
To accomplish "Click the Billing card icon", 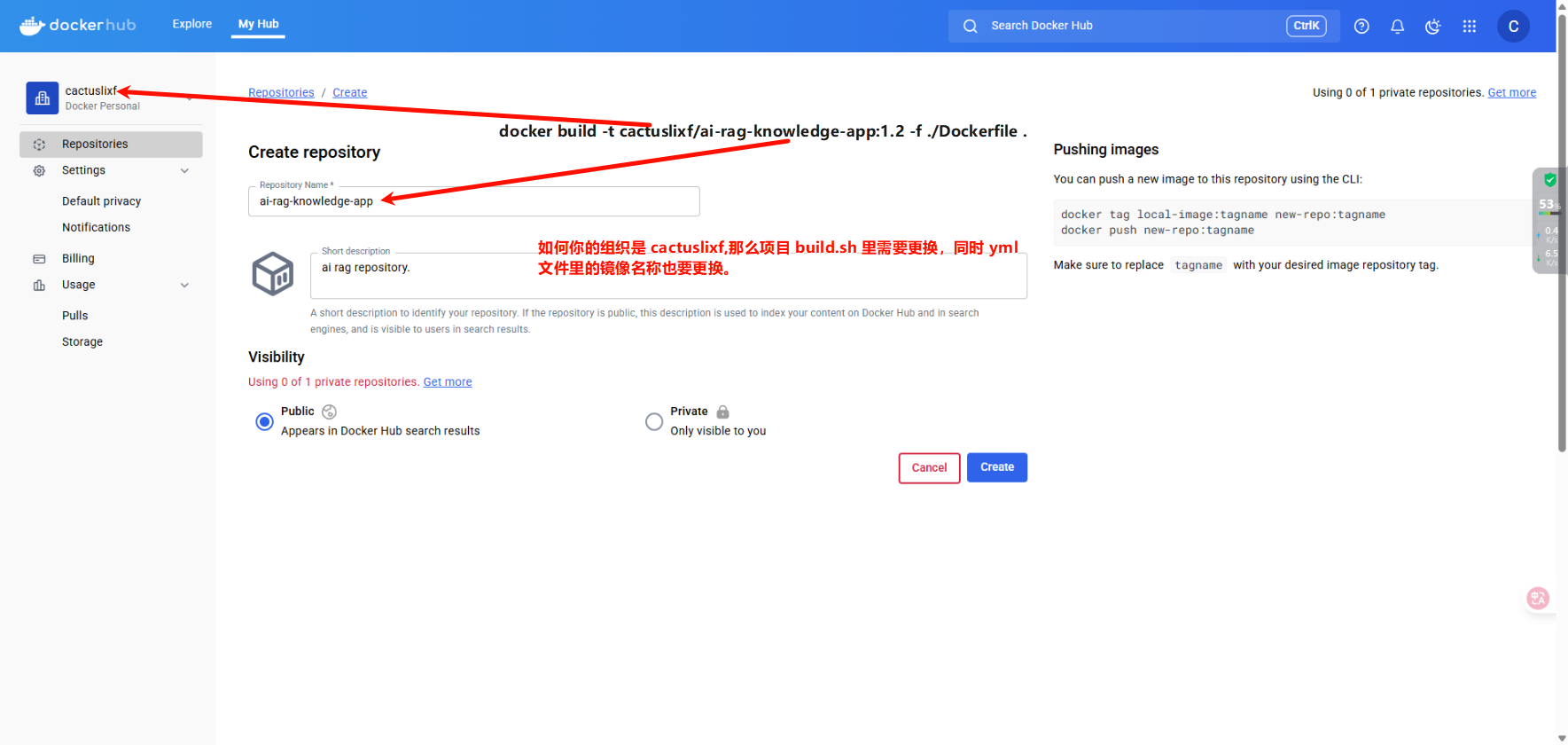I will [x=39, y=259].
